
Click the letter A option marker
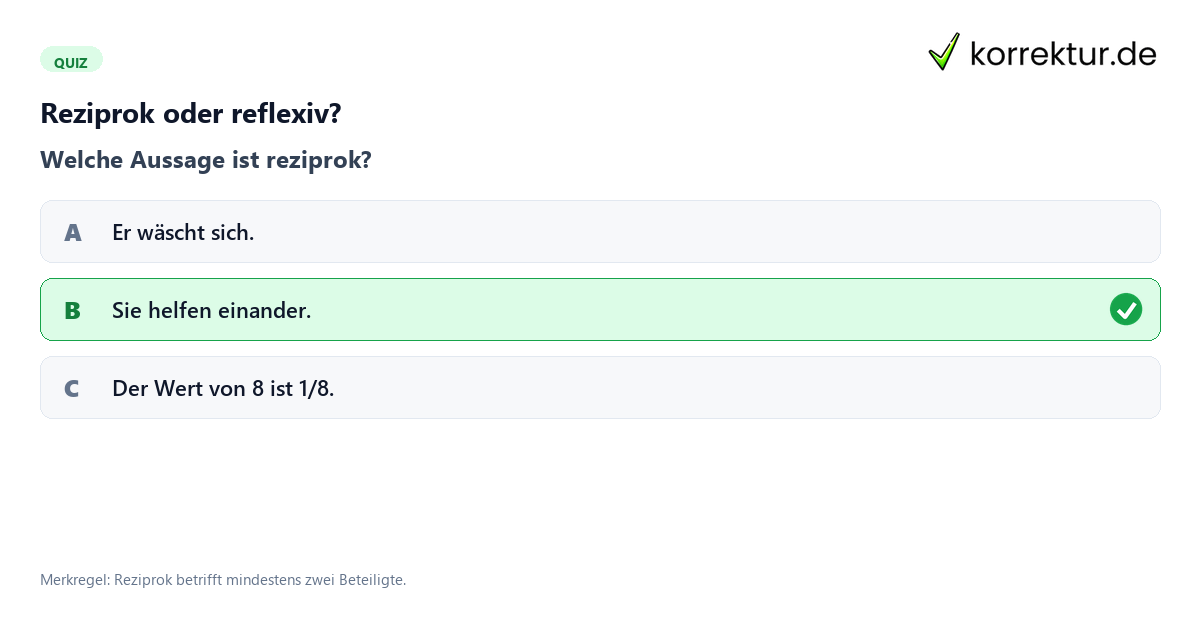click(72, 233)
